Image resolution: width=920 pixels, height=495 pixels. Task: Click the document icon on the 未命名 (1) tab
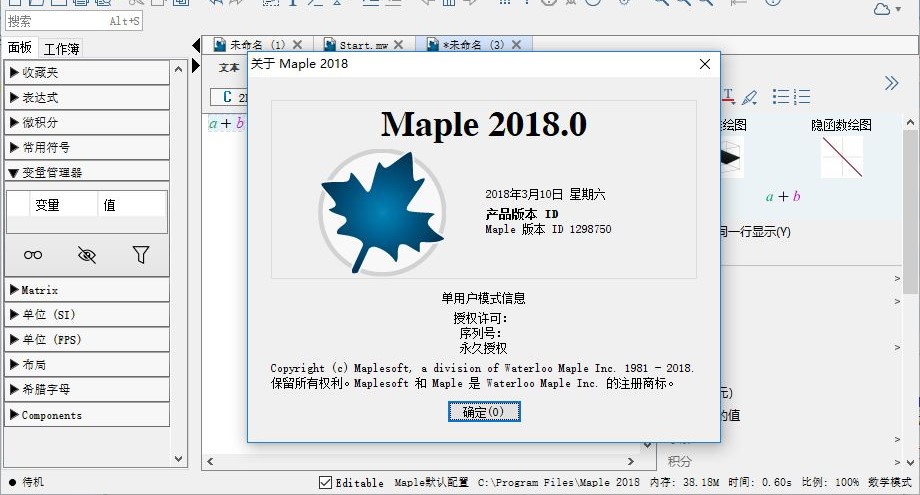tap(219, 45)
